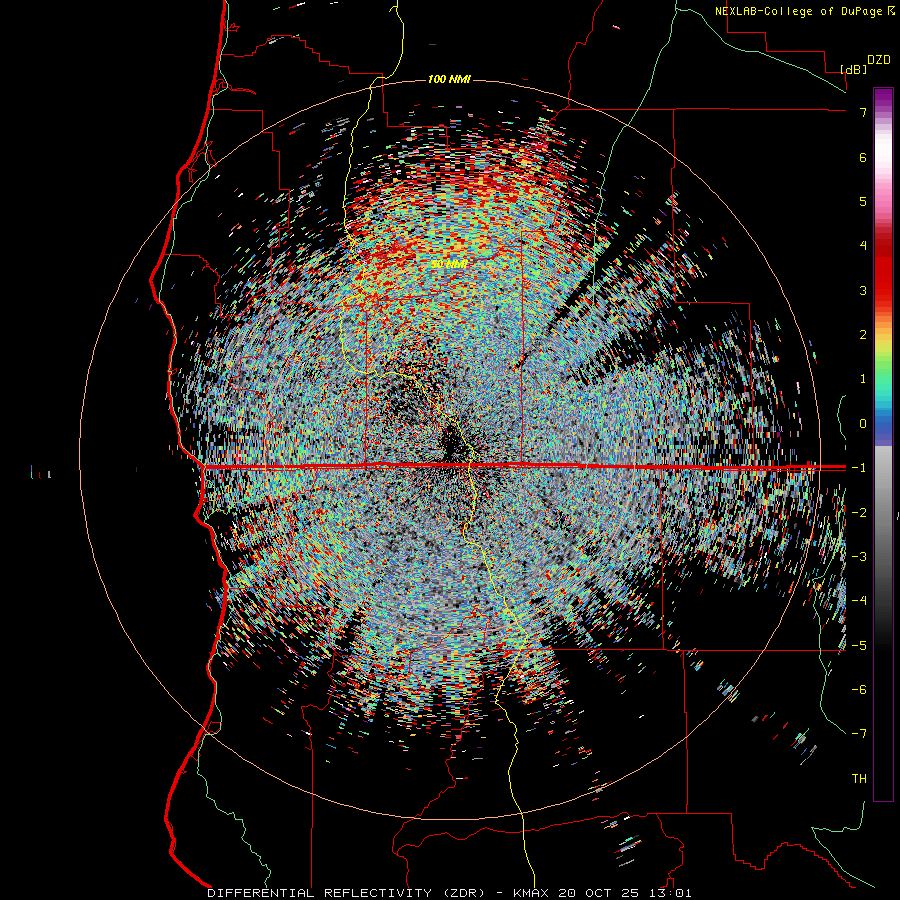Select the '-3' dB scale label
Screen dimensions: 900x900
point(859,556)
